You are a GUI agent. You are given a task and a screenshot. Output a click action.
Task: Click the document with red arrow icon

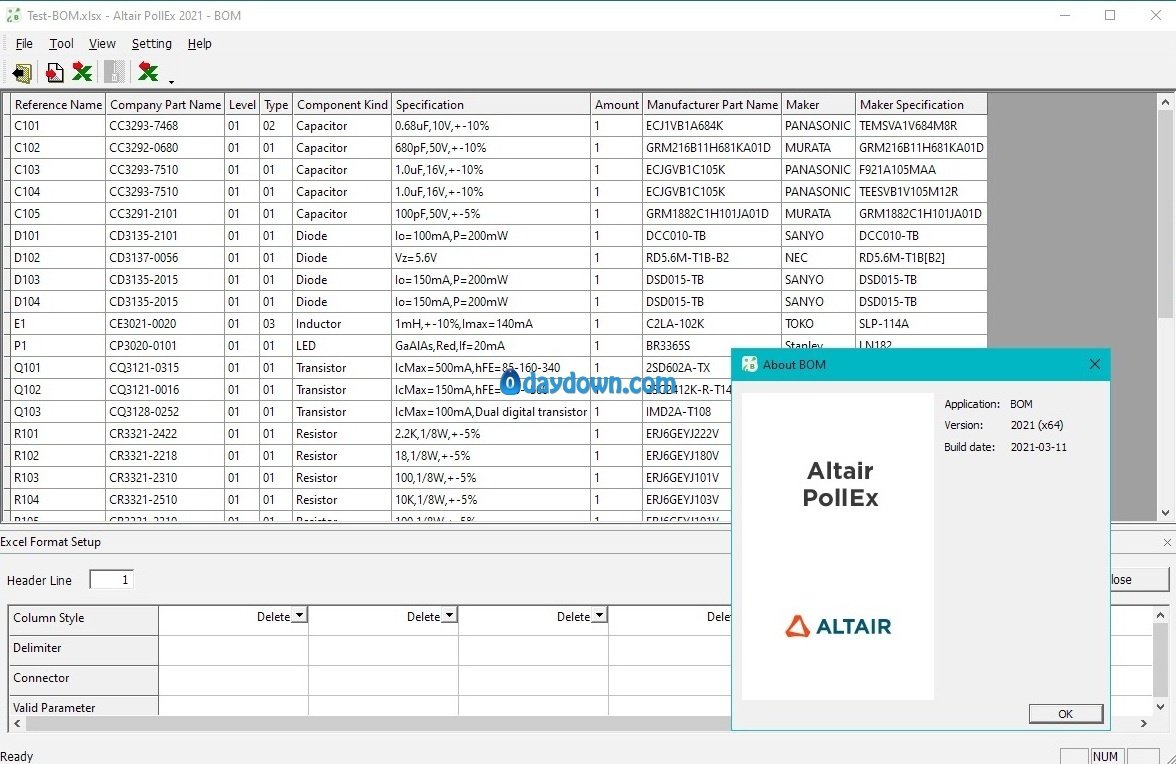point(54,72)
